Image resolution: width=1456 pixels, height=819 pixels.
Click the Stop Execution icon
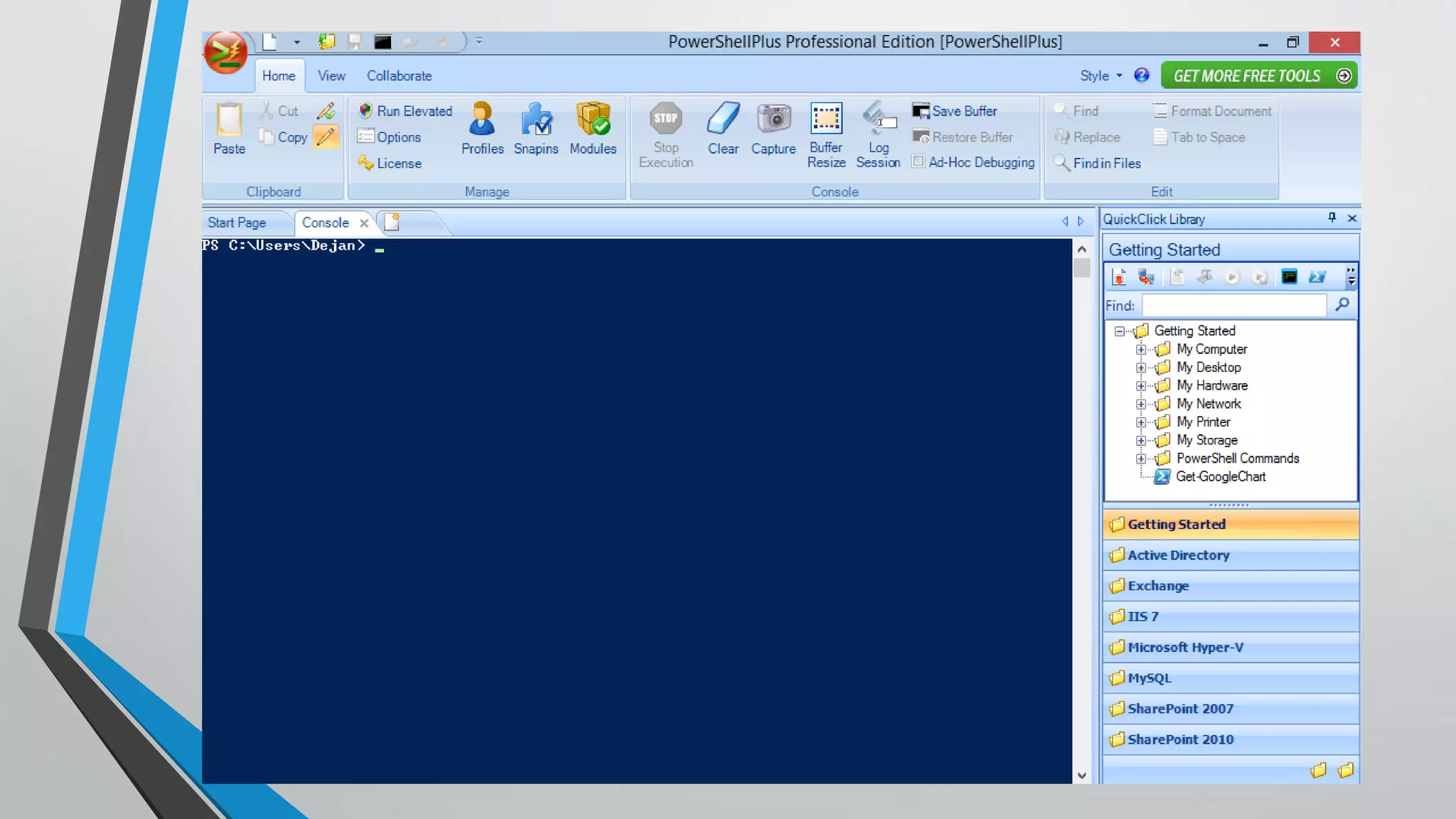(x=665, y=119)
